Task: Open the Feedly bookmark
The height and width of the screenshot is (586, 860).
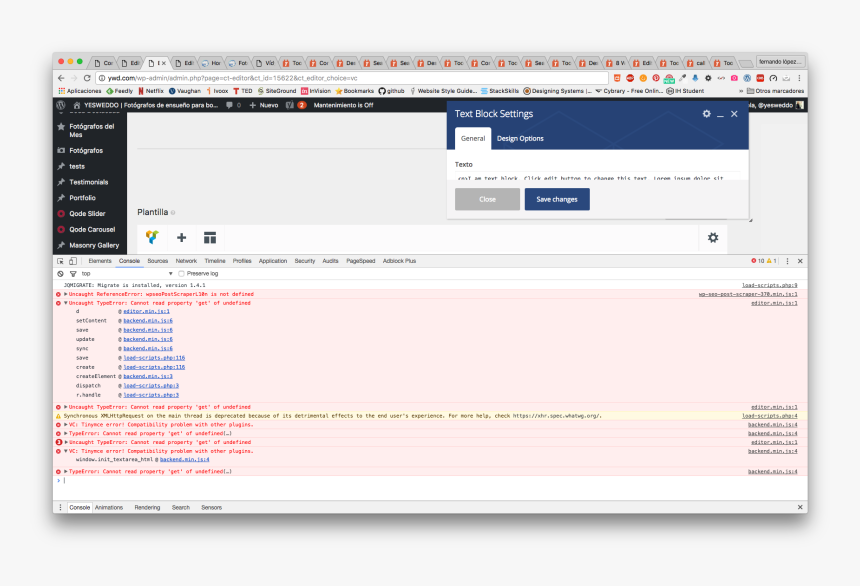Action: point(120,91)
